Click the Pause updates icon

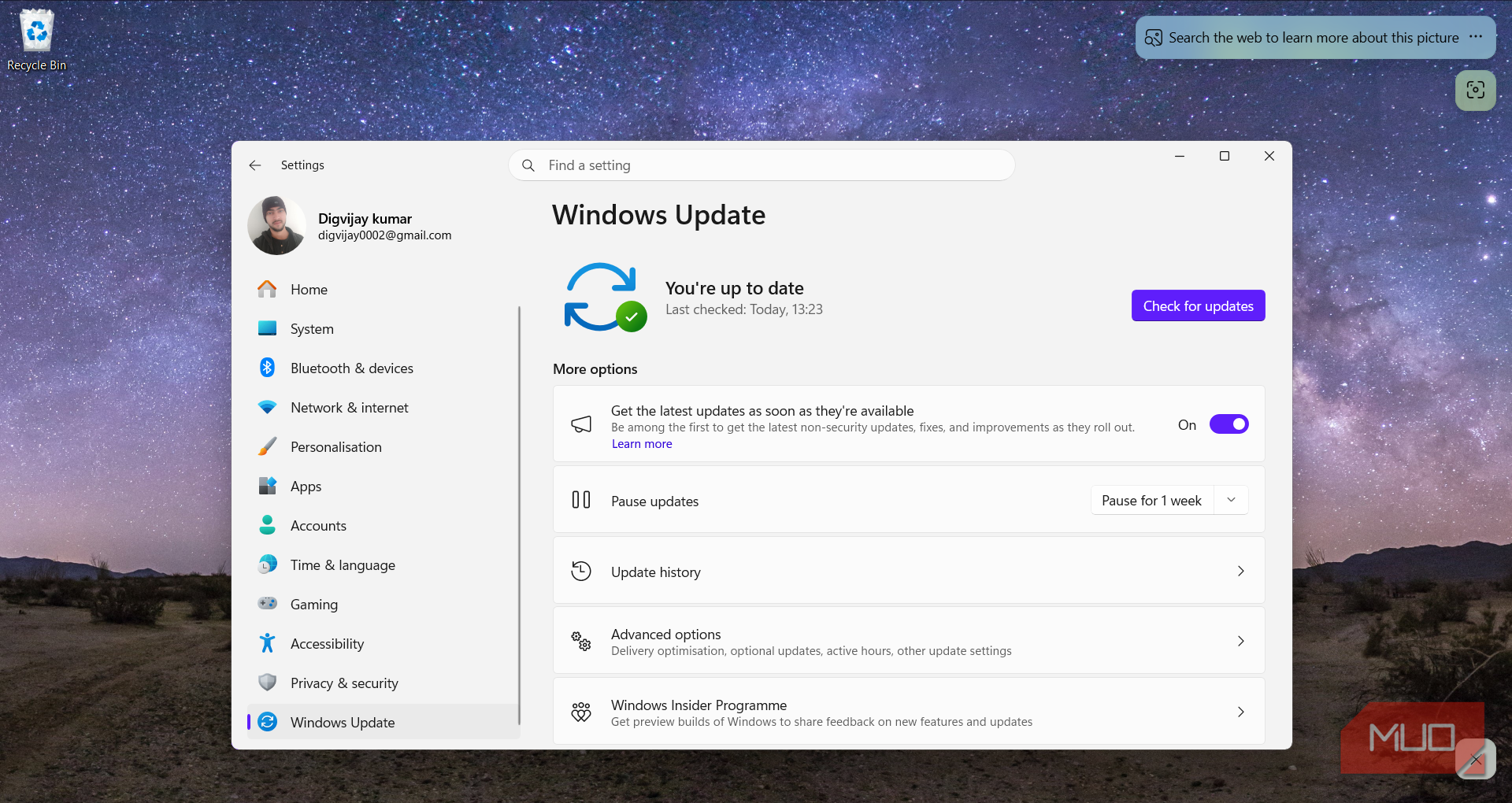point(581,500)
